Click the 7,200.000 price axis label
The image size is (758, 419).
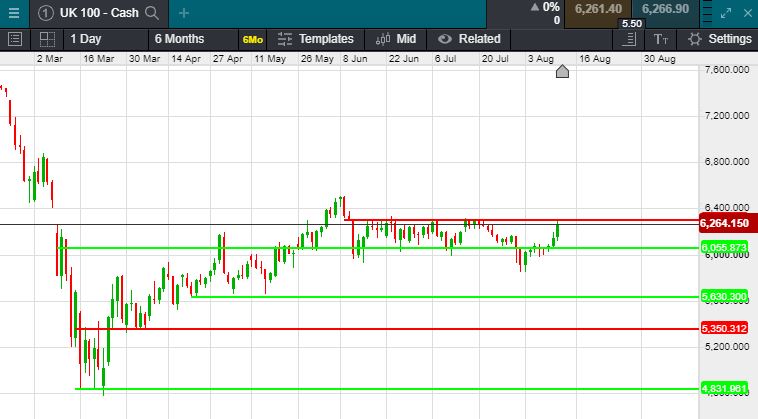[x=727, y=116]
